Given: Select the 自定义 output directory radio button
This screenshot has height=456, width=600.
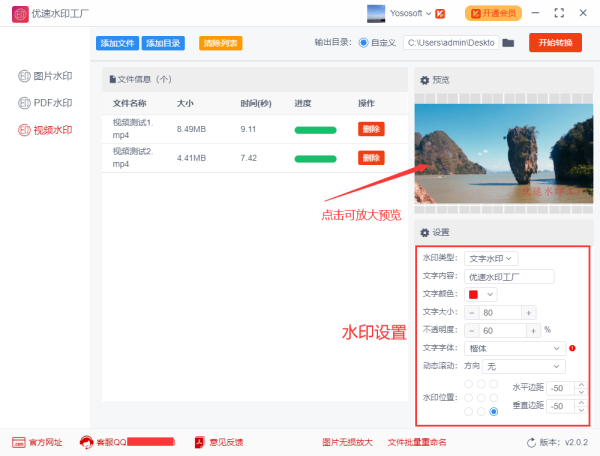Looking at the screenshot, I should tap(364, 42).
